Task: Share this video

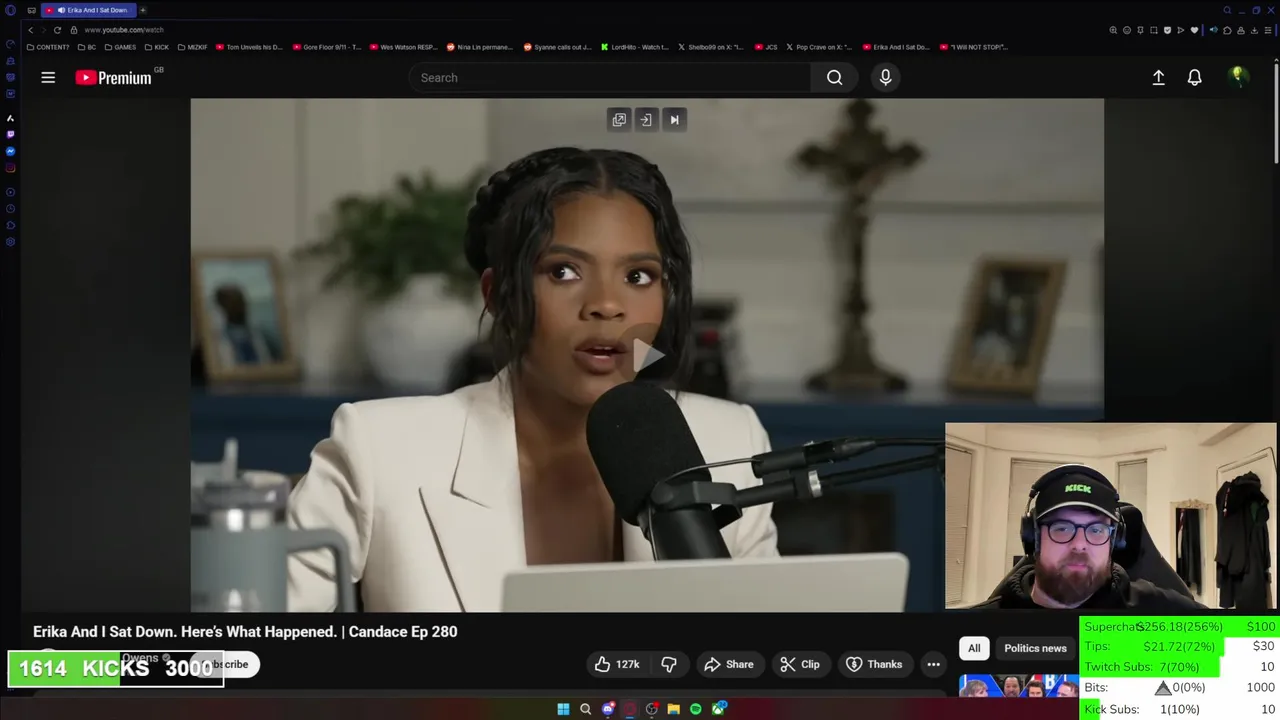Action: pyautogui.click(x=728, y=664)
